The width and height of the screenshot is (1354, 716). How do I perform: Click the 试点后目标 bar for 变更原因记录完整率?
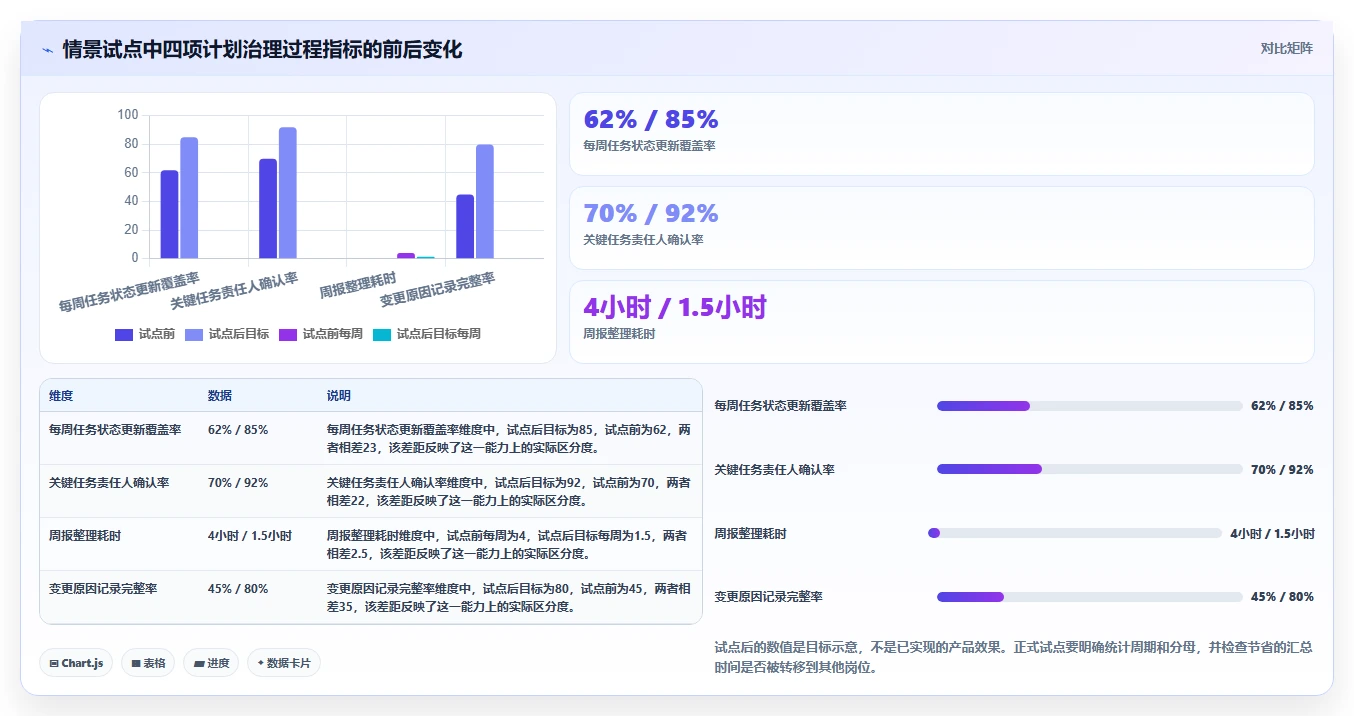[485, 201]
